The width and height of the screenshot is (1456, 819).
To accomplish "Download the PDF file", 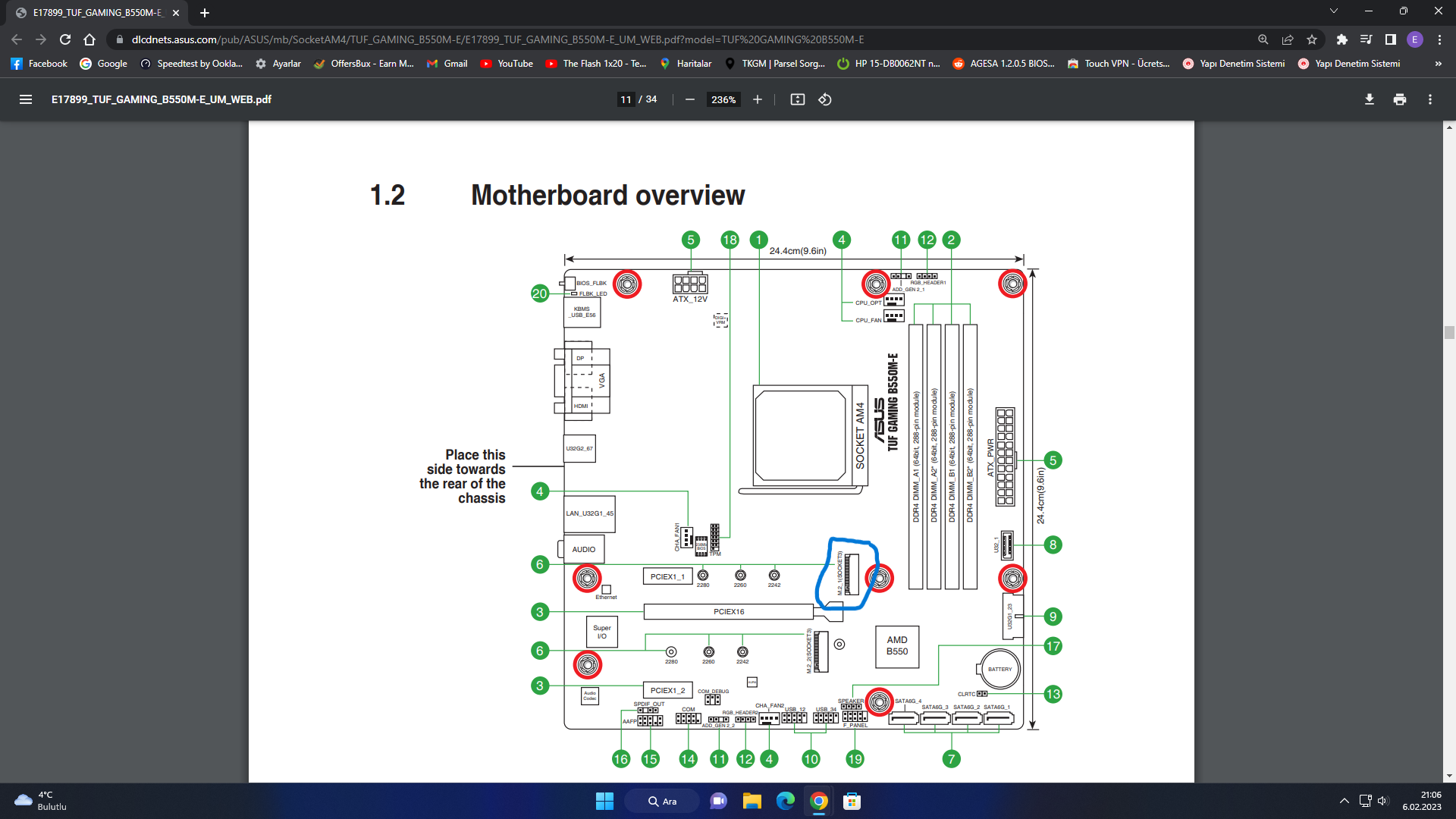I will (1370, 99).
